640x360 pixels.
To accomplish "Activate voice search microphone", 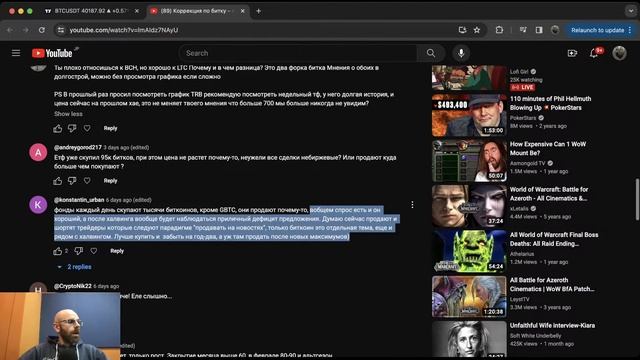I will click(x=461, y=53).
